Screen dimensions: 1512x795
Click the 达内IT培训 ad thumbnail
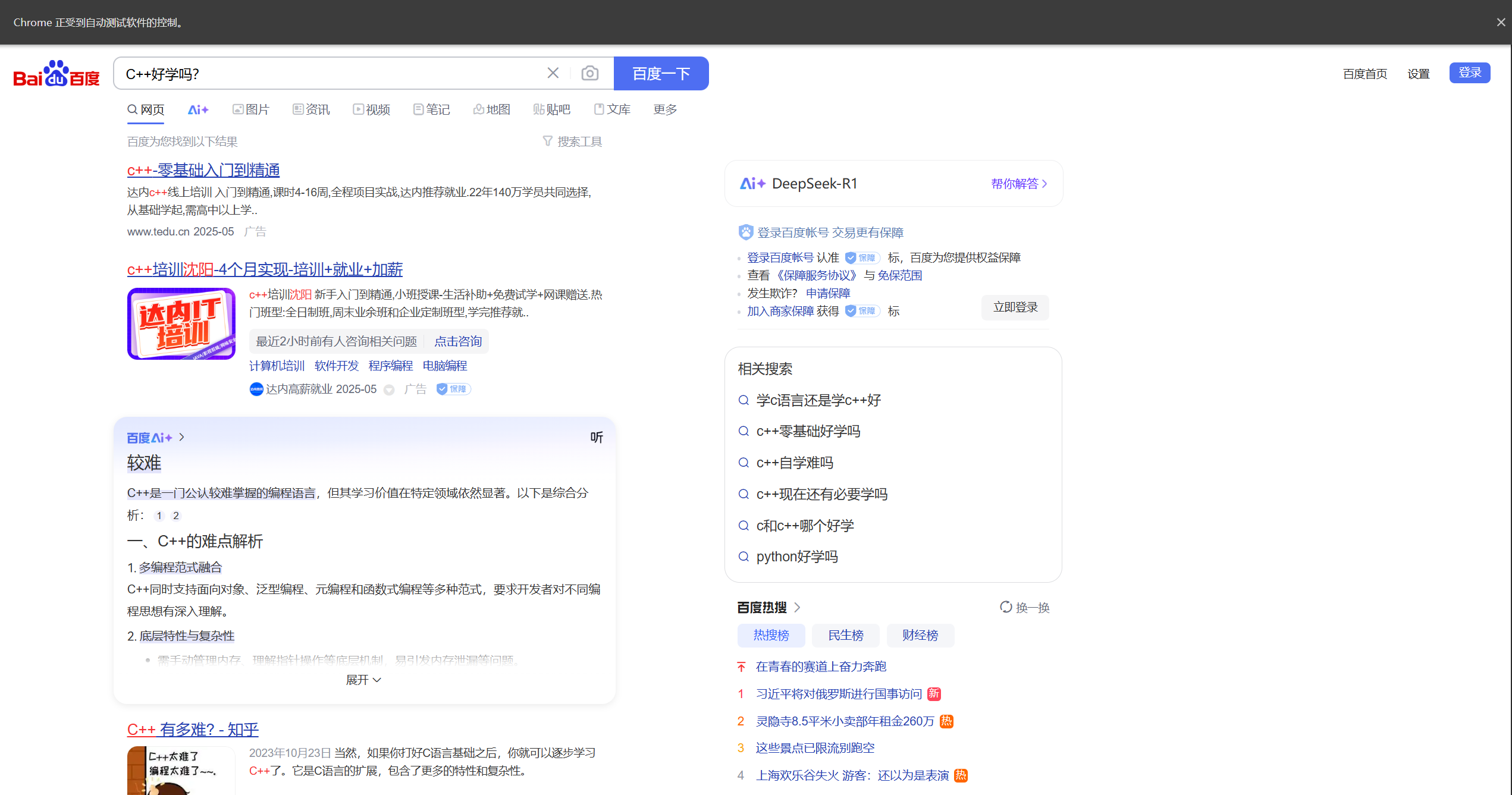181,323
